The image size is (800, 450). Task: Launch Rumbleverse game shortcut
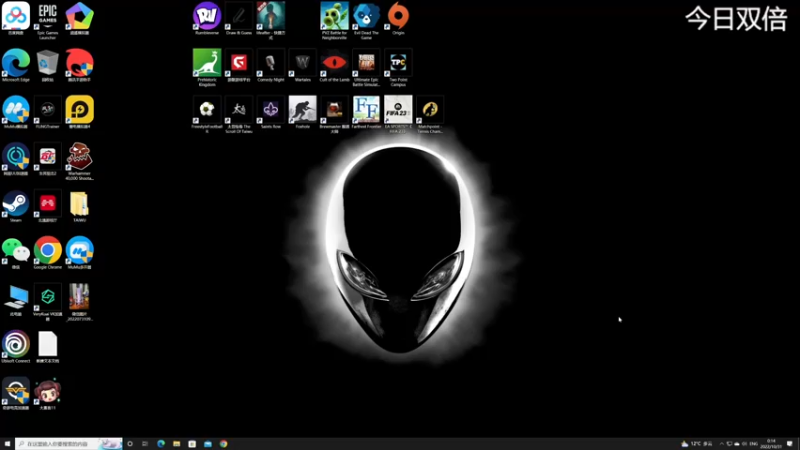pos(207,18)
